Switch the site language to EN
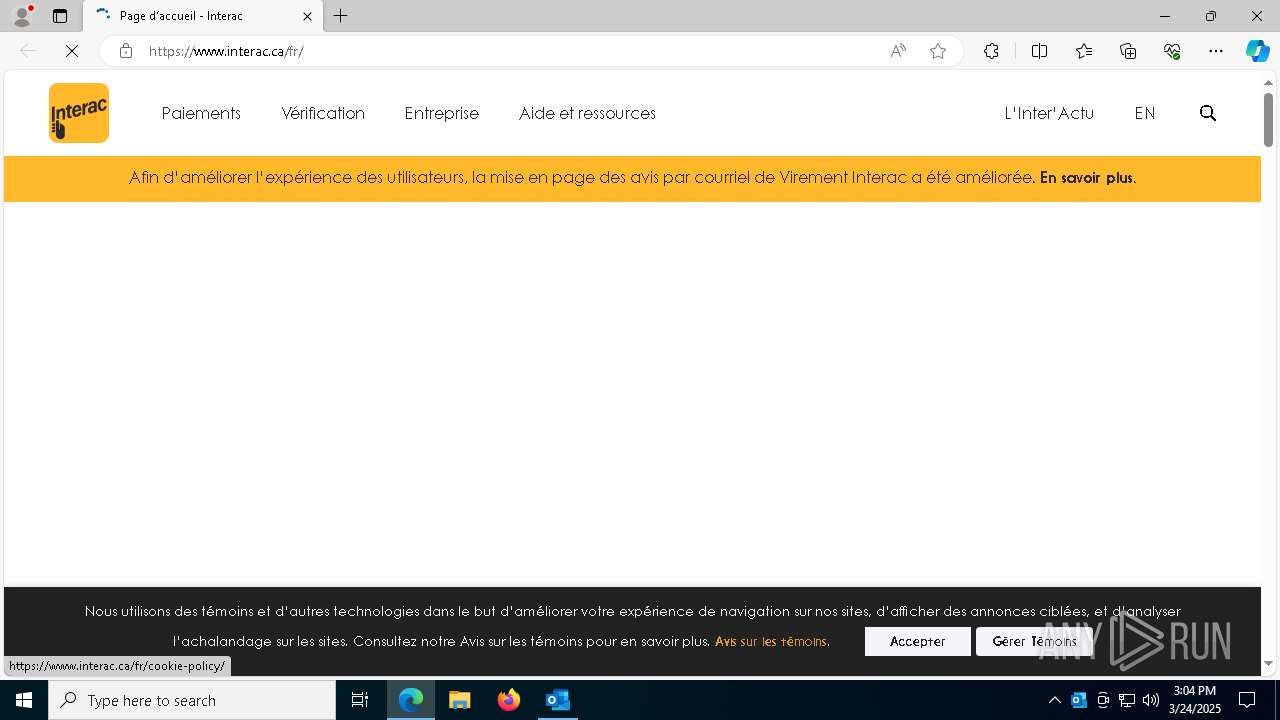This screenshot has width=1280, height=720. coord(1145,113)
